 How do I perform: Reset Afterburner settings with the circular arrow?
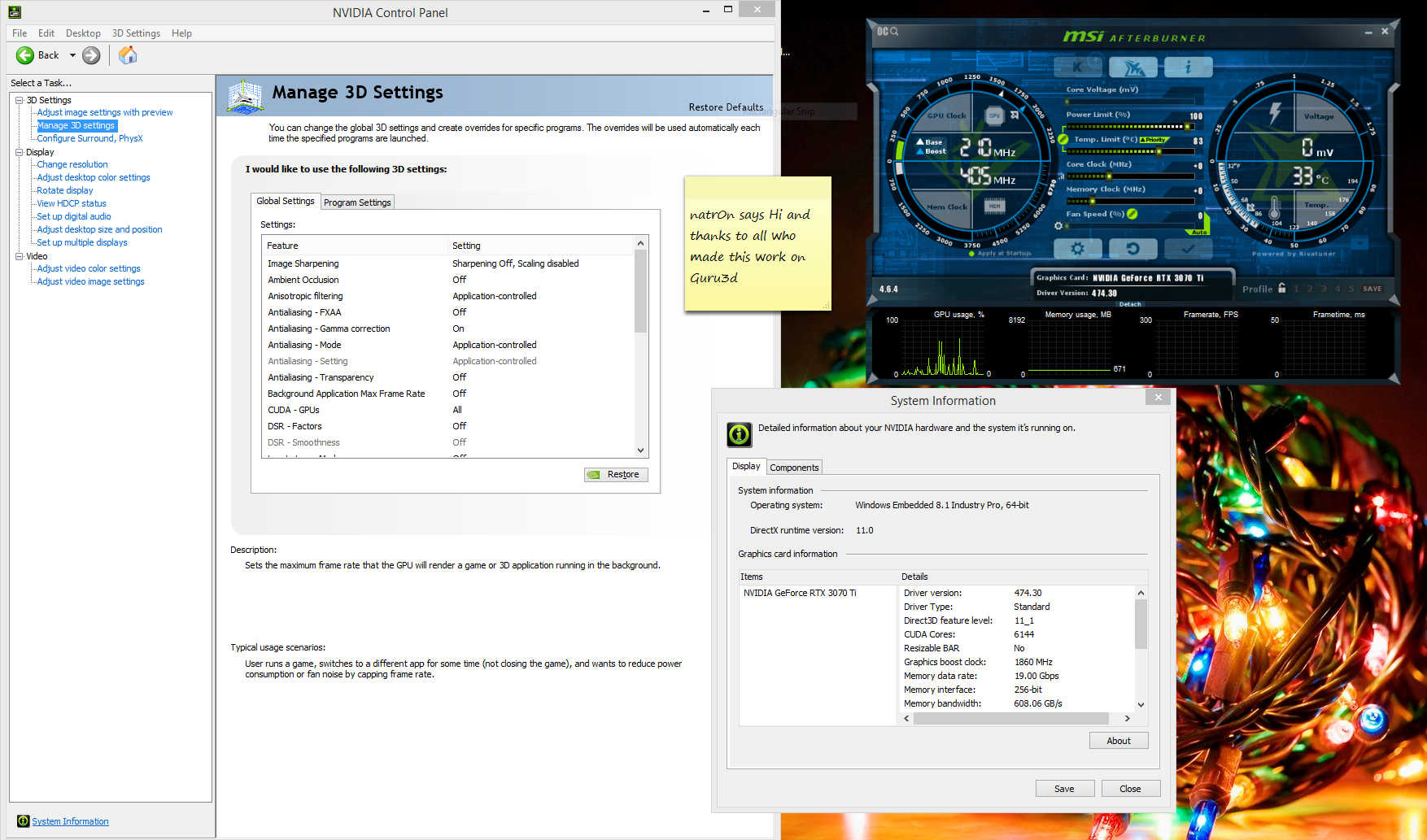[x=1132, y=248]
